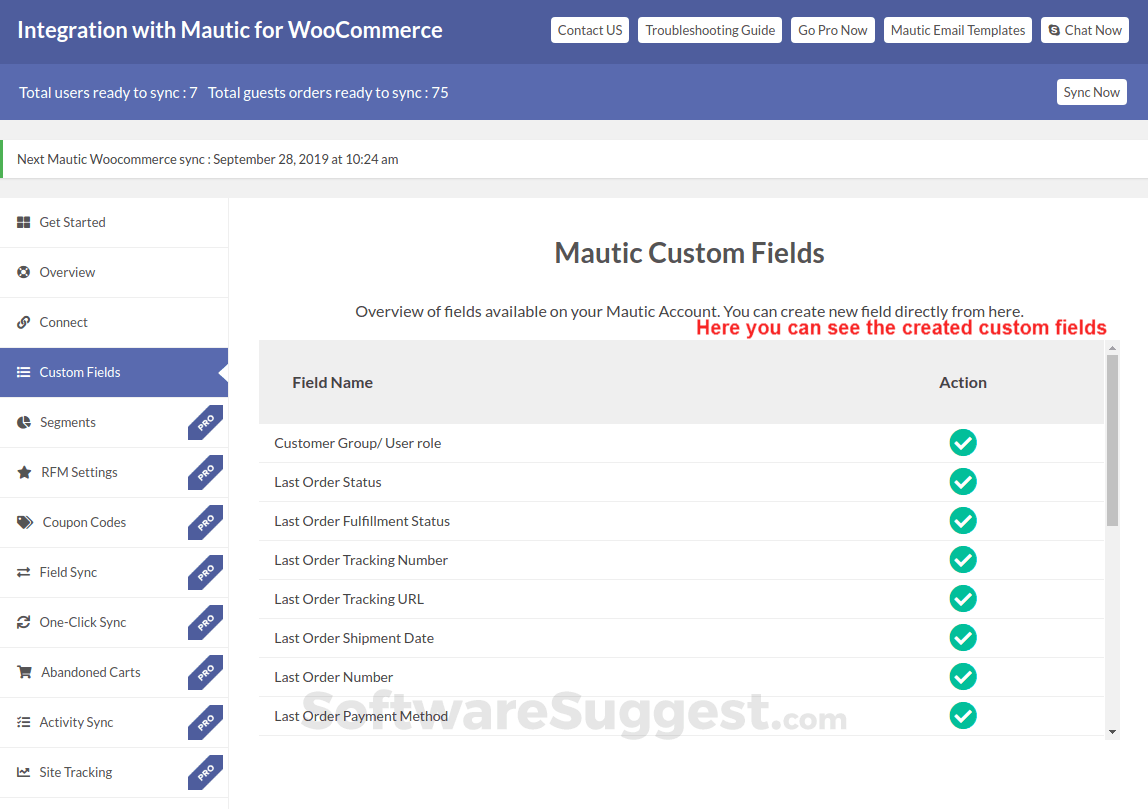Select the Custom Fields menu item
1148x809 pixels.
(x=113, y=372)
